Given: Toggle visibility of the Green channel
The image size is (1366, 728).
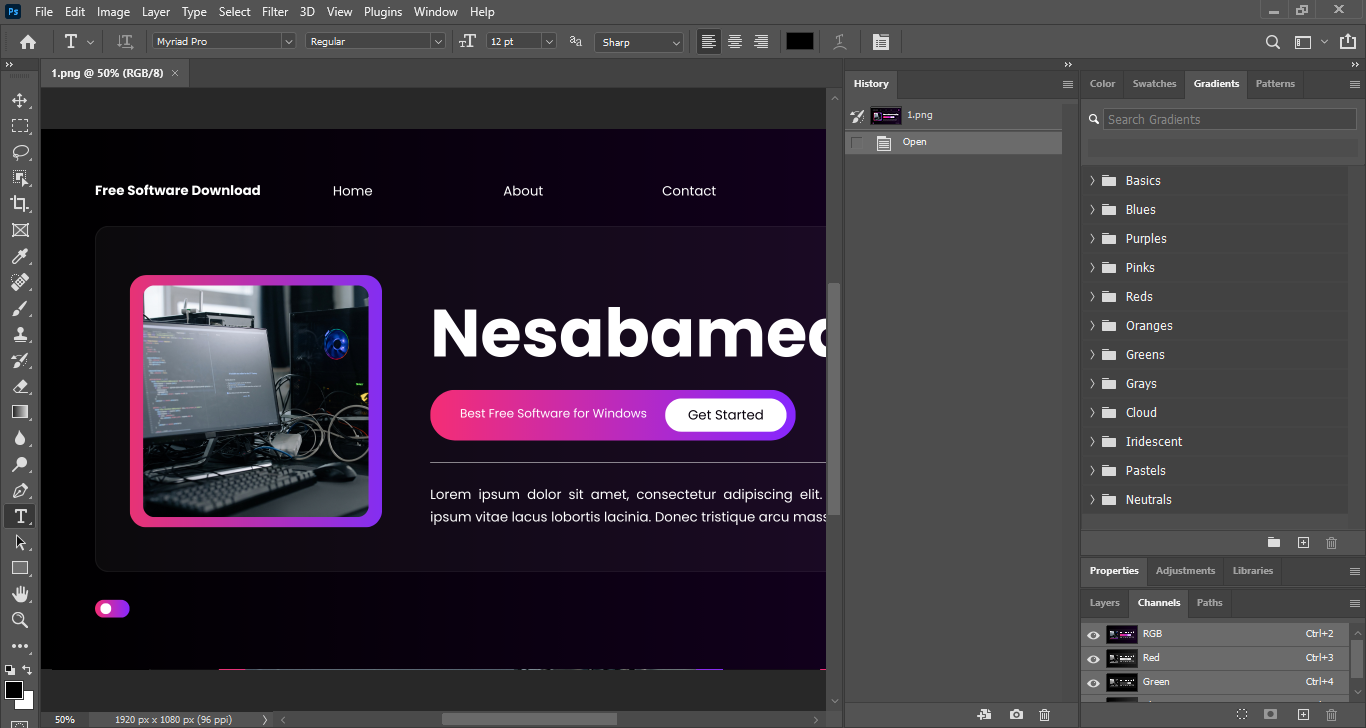Looking at the screenshot, I should (x=1093, y=682).
